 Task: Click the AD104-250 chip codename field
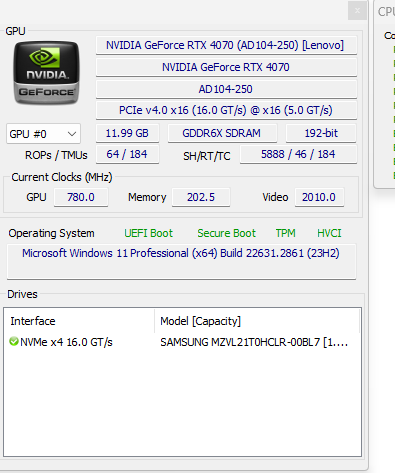coord(226,89)
